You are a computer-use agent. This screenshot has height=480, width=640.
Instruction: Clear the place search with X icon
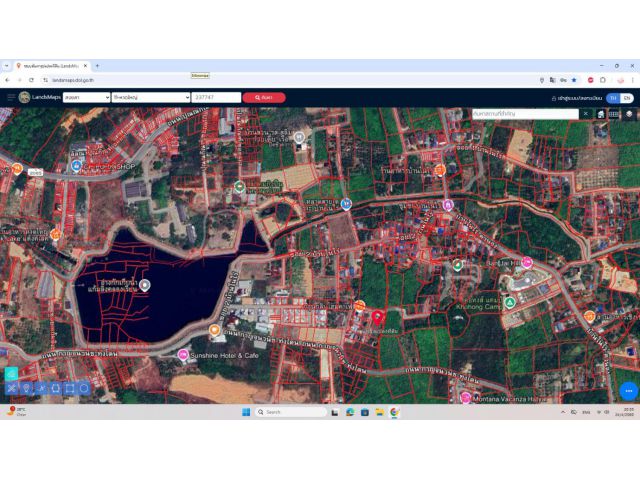(x=586, y=114)
